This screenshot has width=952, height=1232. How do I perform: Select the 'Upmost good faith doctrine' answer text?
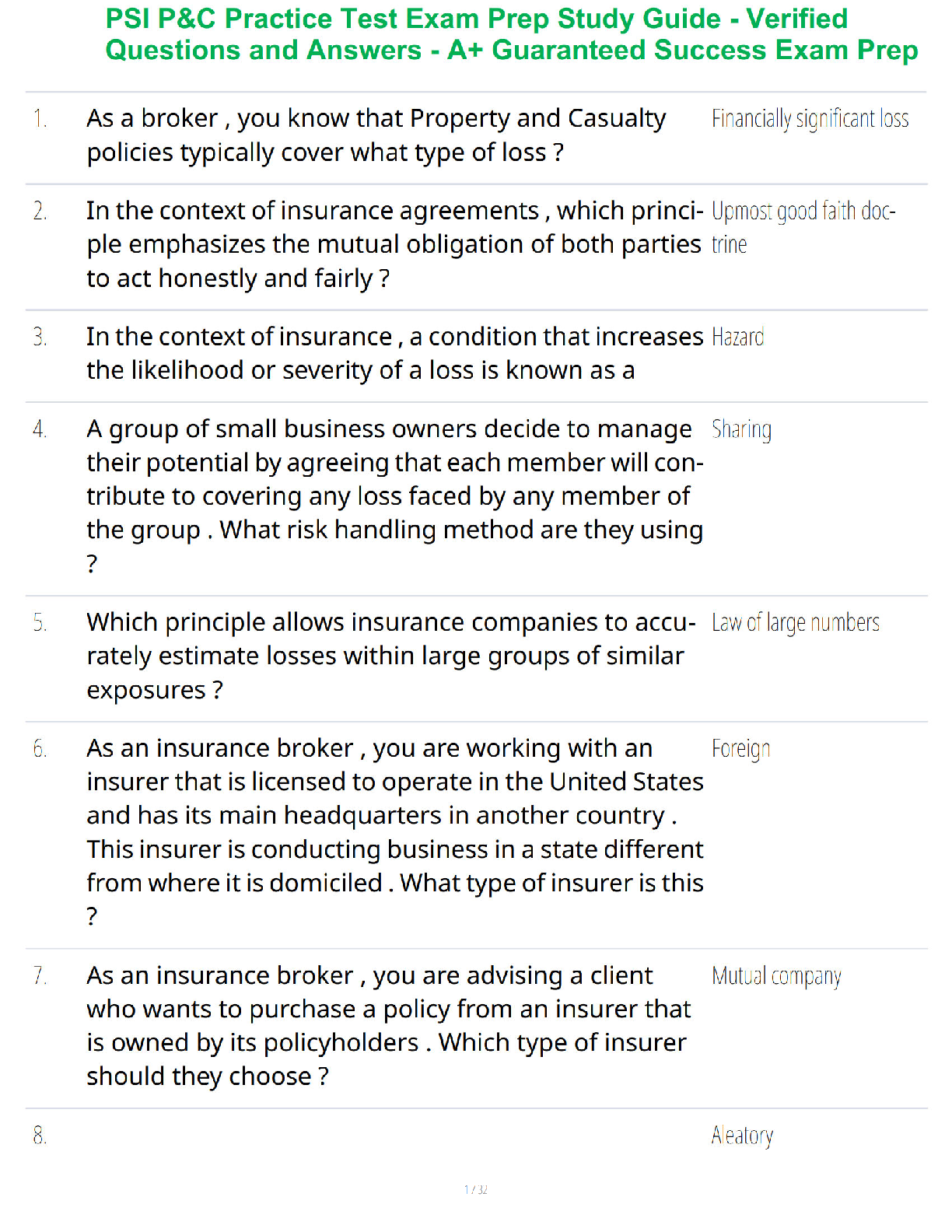click(803, 227)
